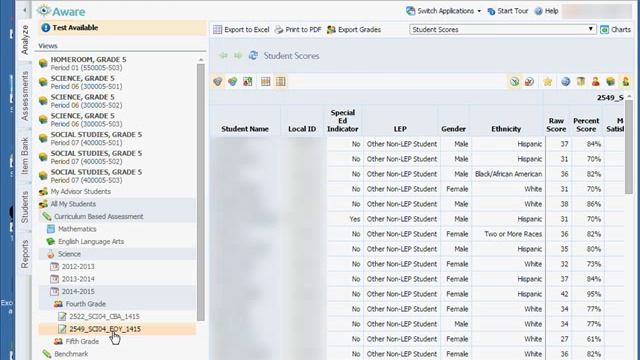Open the Analyze vertical tab
This screenshot has height=360, width=640.
pyautogui.click(x=25, y=40)
